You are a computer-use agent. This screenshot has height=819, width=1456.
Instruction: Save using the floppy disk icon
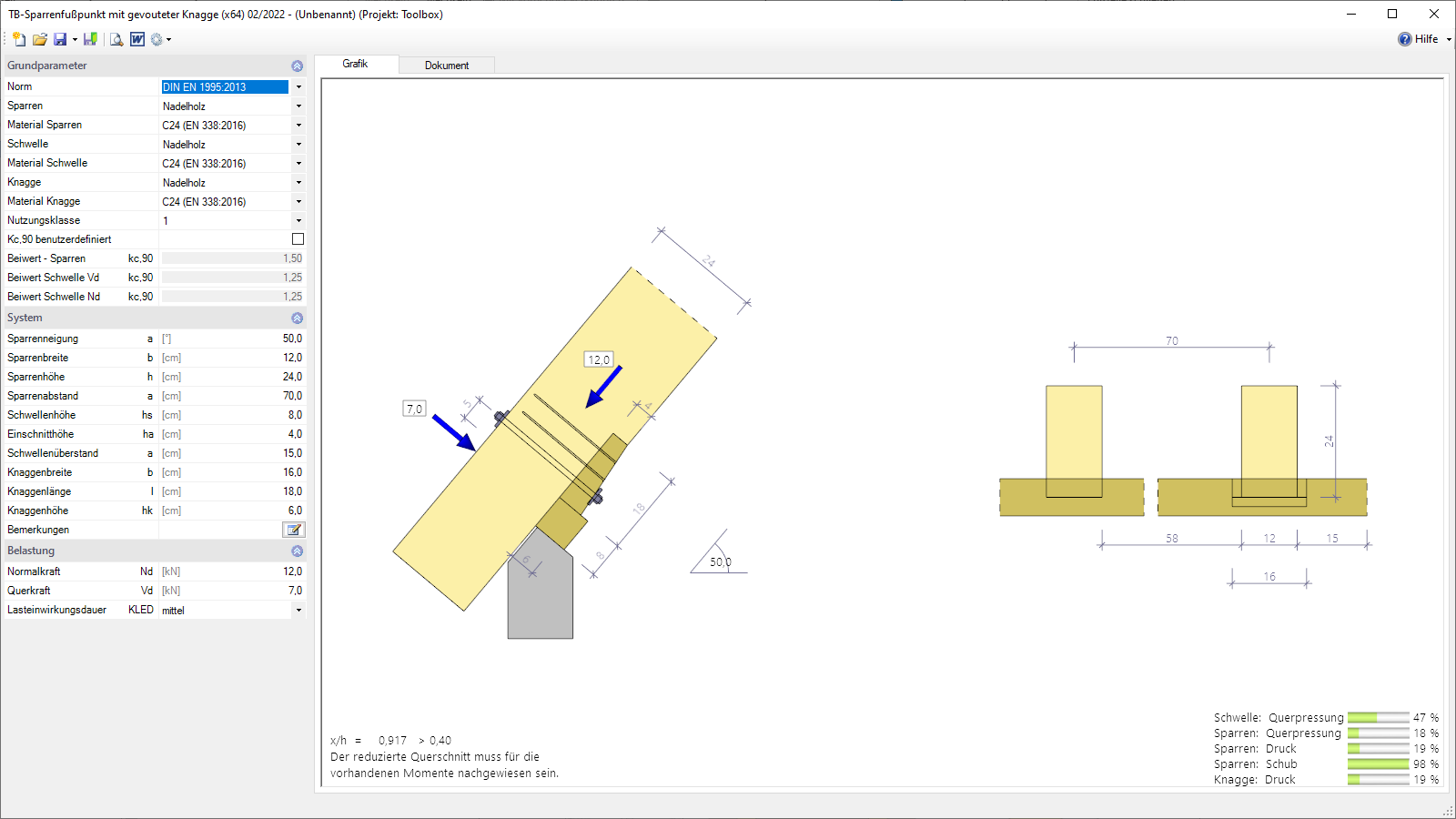(60, 39)
